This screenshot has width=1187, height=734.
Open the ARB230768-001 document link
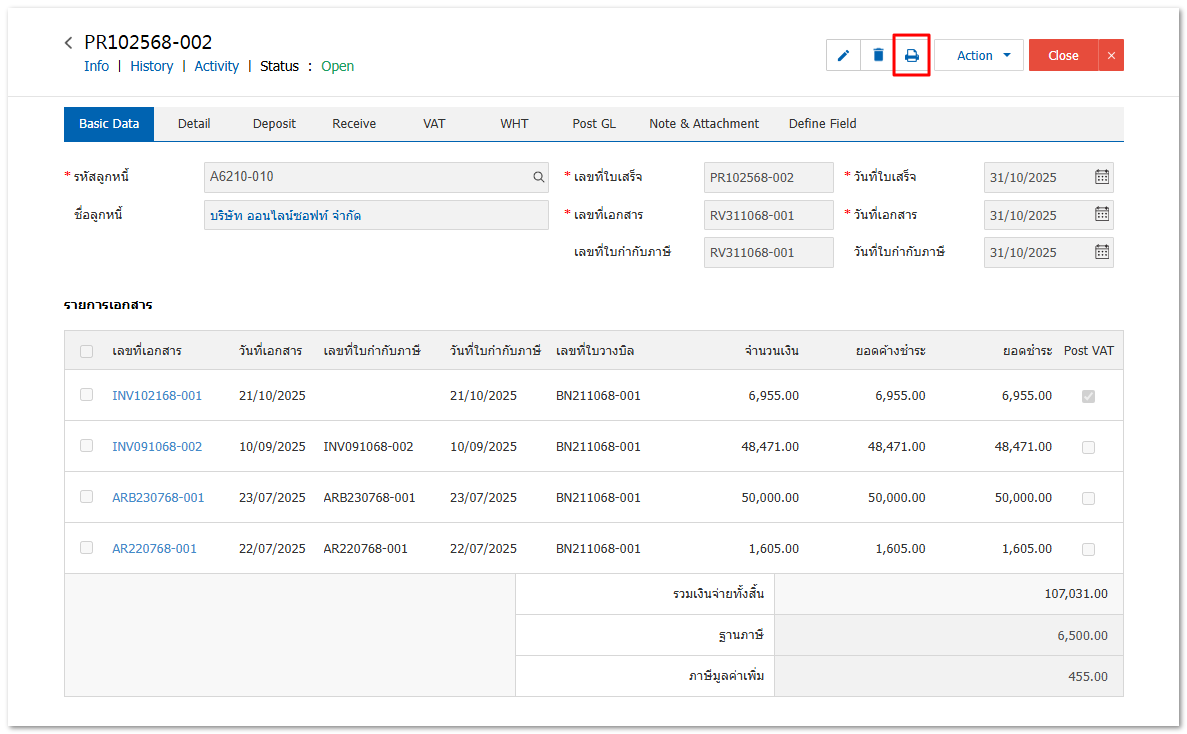coord(158,497)
